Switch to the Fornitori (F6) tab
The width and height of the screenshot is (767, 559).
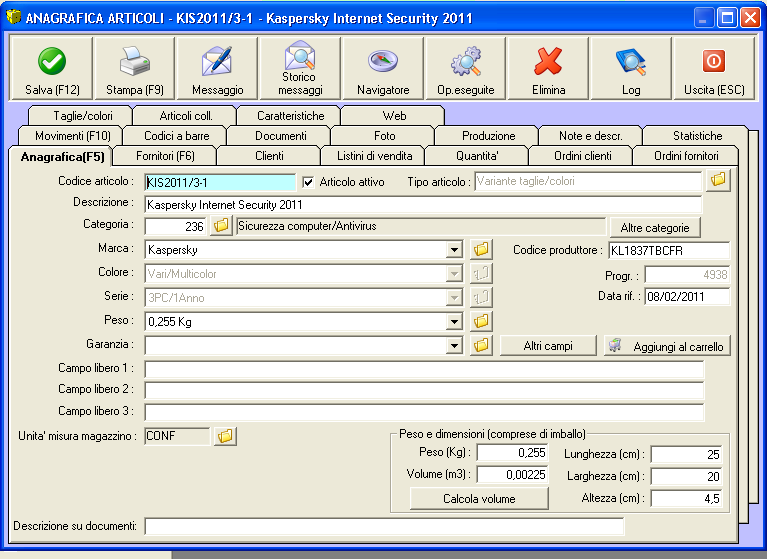[165, 156]
